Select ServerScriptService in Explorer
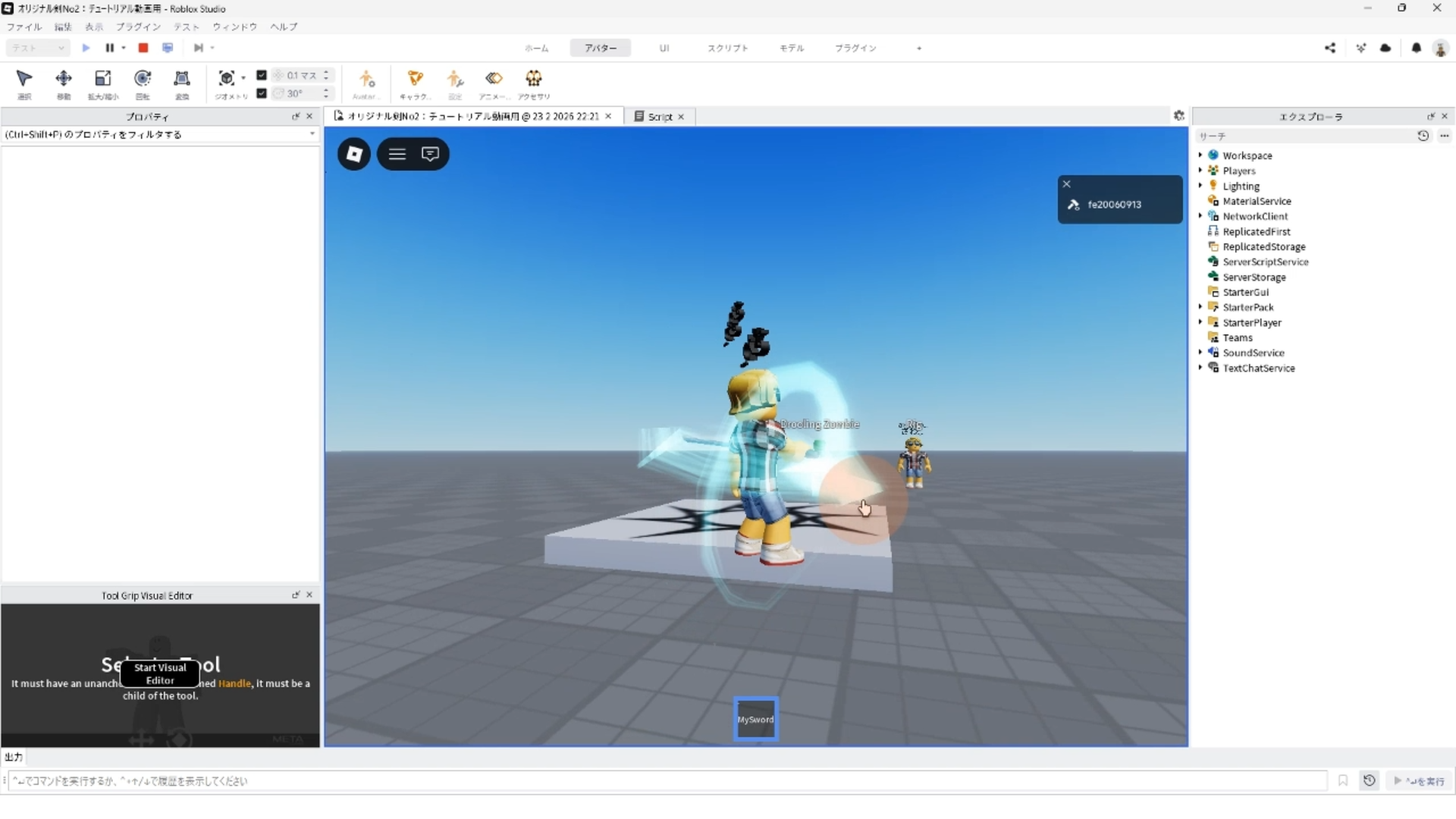The height and width of the screenshot is (819, 1456). (x=1265, y=262)
